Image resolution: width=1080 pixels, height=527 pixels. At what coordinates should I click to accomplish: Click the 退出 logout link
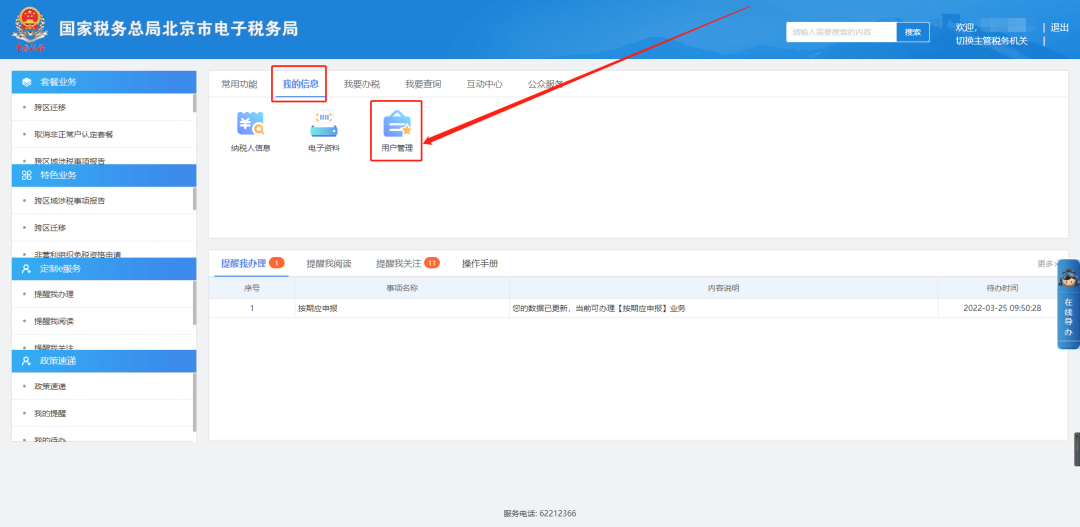coord(1059,28)
